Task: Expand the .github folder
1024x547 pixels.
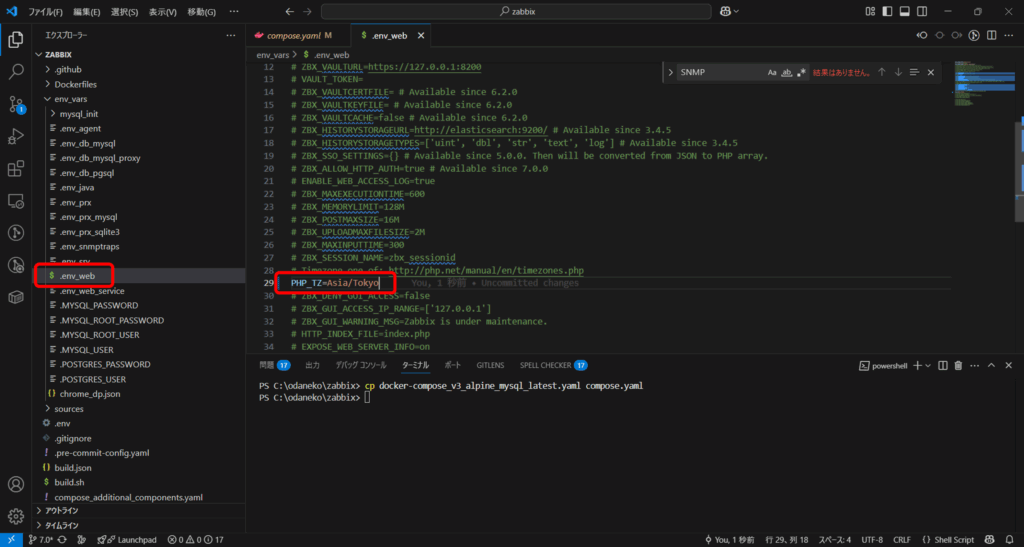Action: (x=48, y=69)
